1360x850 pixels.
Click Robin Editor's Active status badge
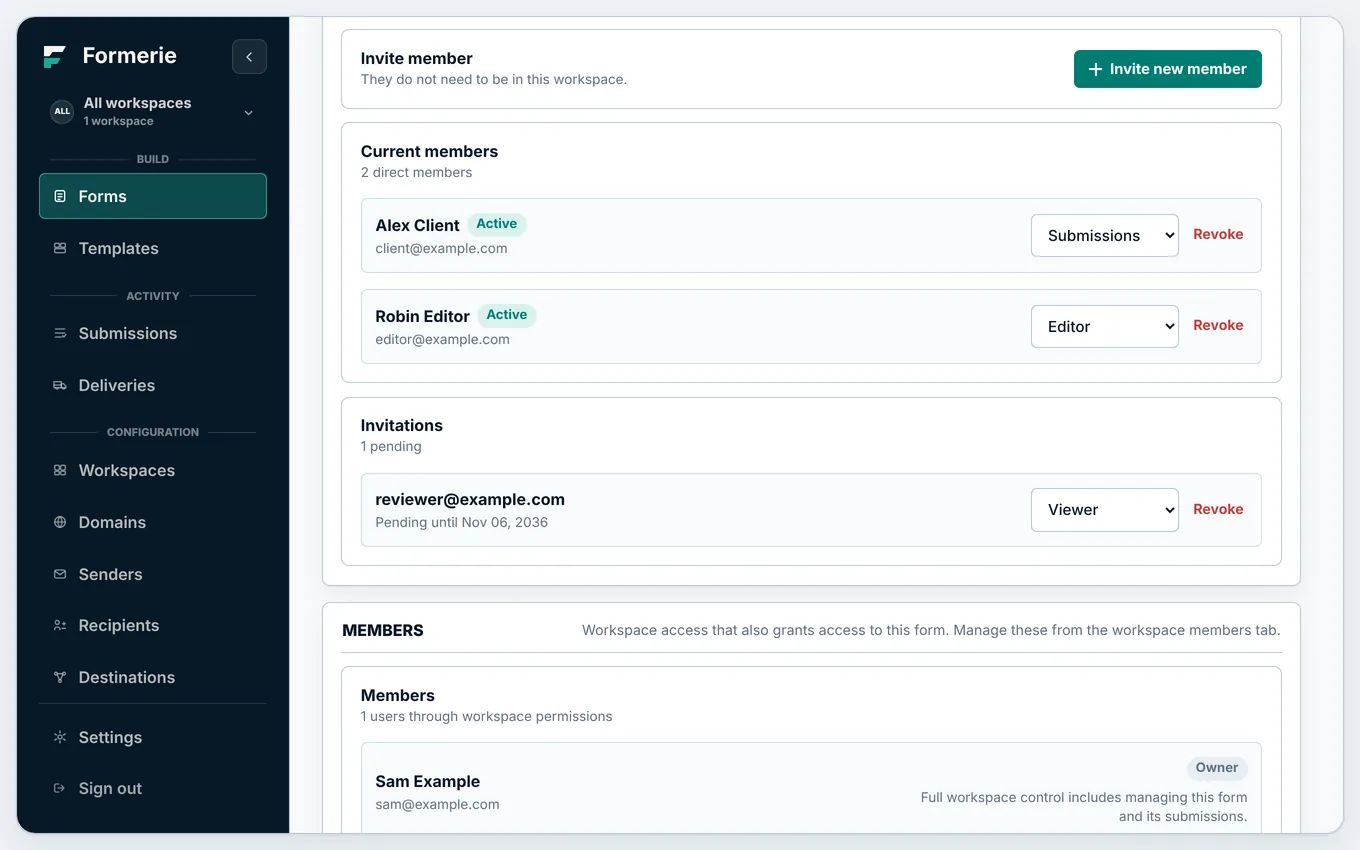(x=507, y=315)
